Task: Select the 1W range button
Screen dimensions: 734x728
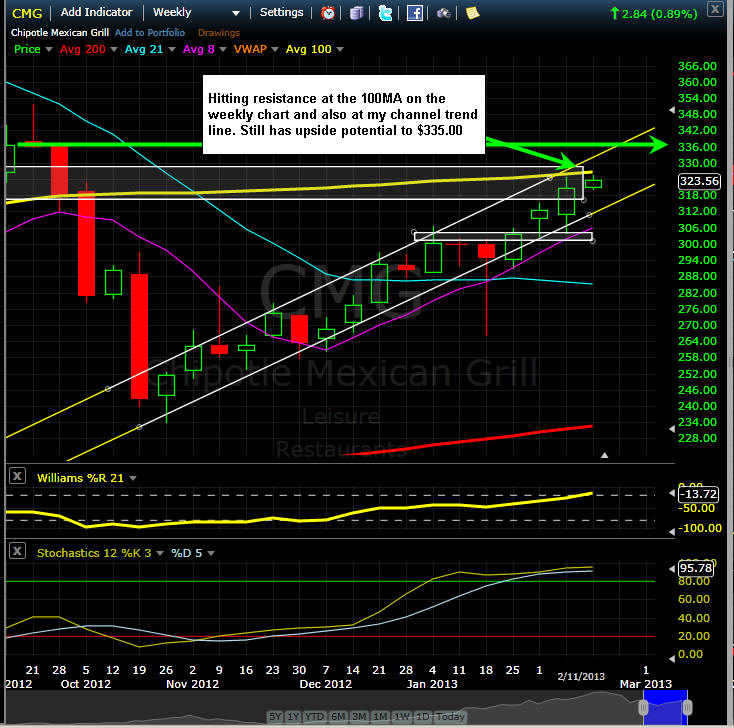Action: pyautogui.click(x=402, y=716)
